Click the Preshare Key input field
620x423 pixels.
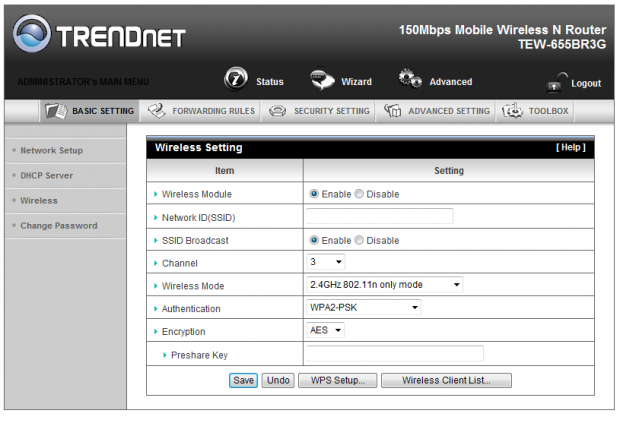pyautogui.click(x=395, y=353)
